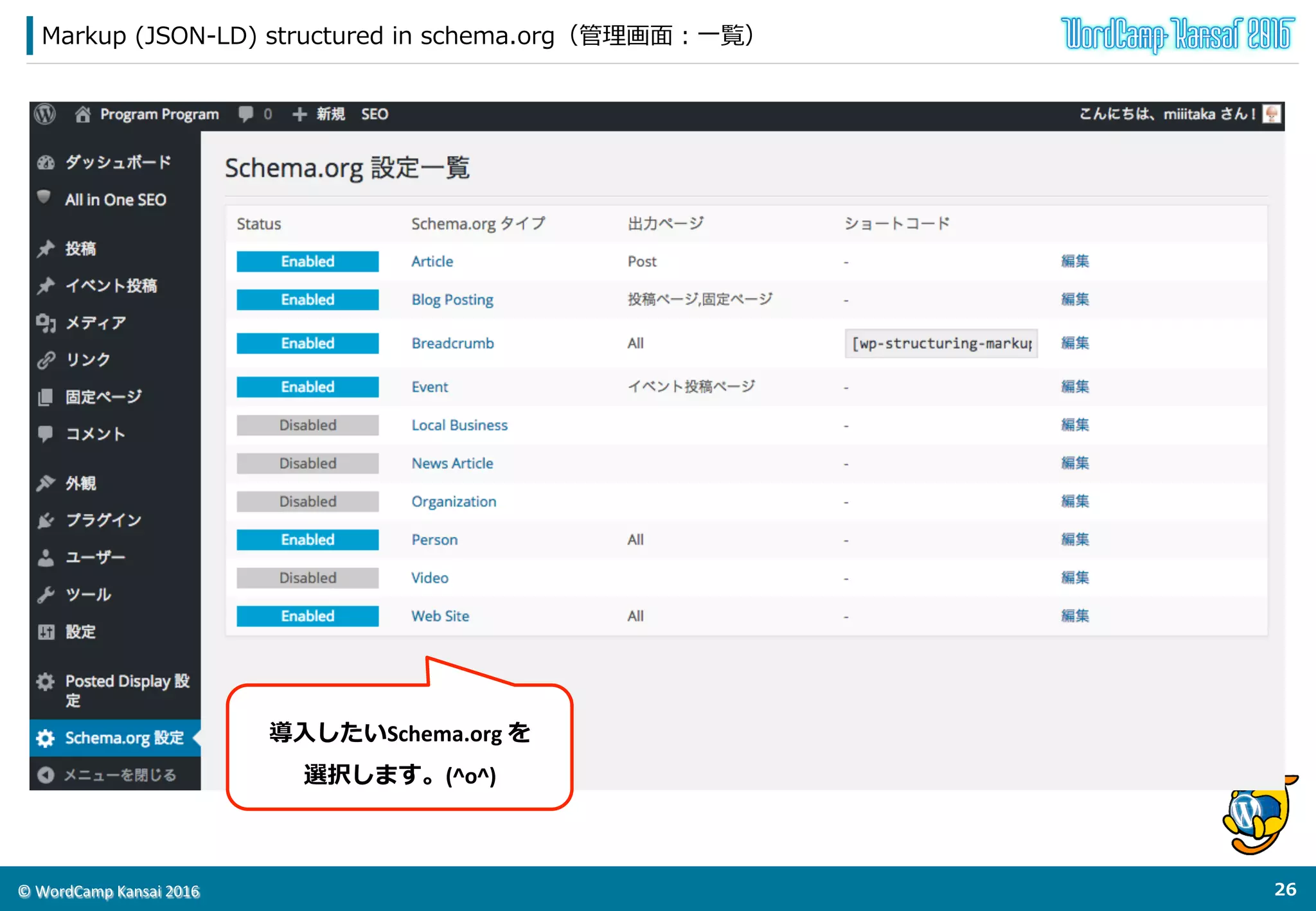Click the メニューを閉じる collapse label
The image size is (1316, 911).
[120, 775]
